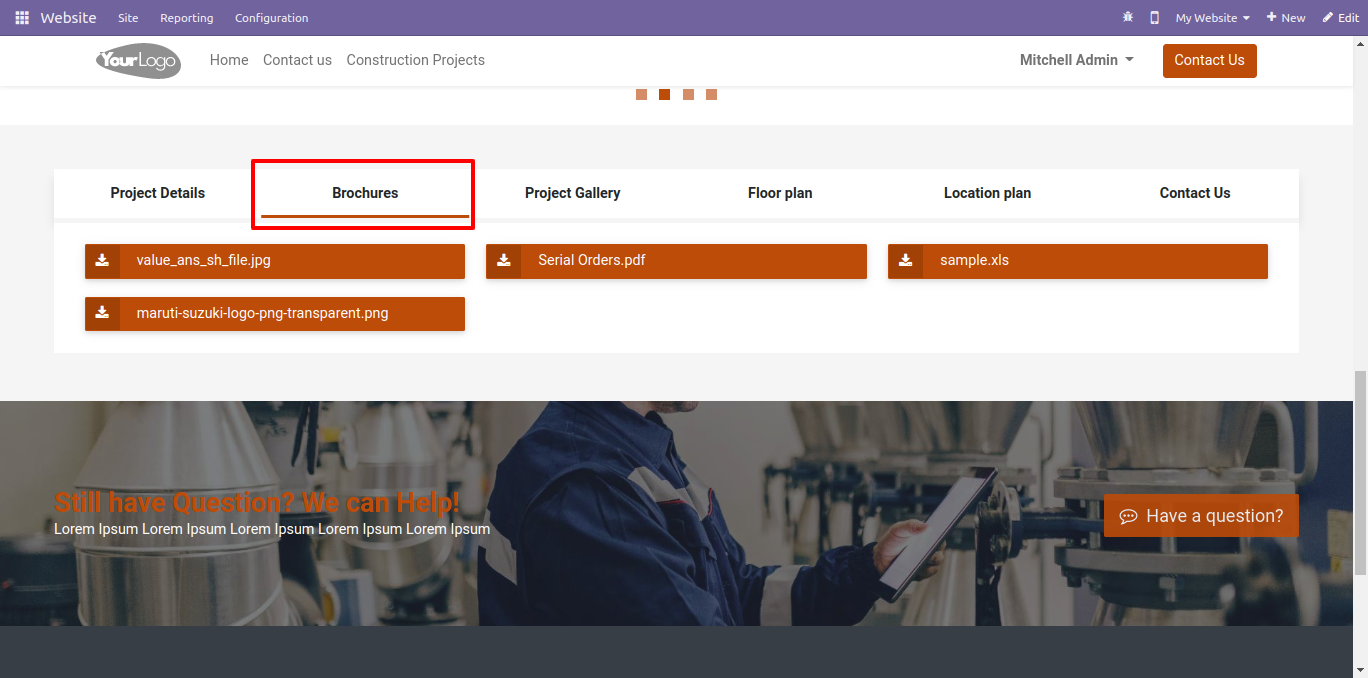This screenshot has height=678, width=1368.
Task: Open Contact us nav link
Action: tap(297, 60)
